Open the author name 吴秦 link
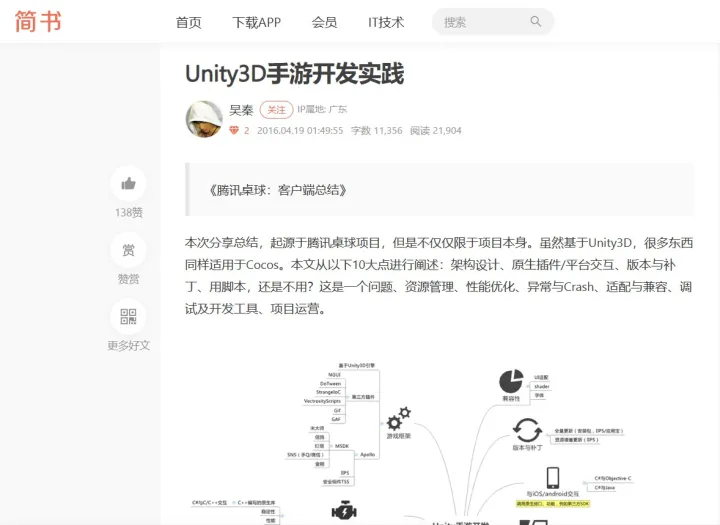This screenshot has height=525, width=720. coord(241,110)
